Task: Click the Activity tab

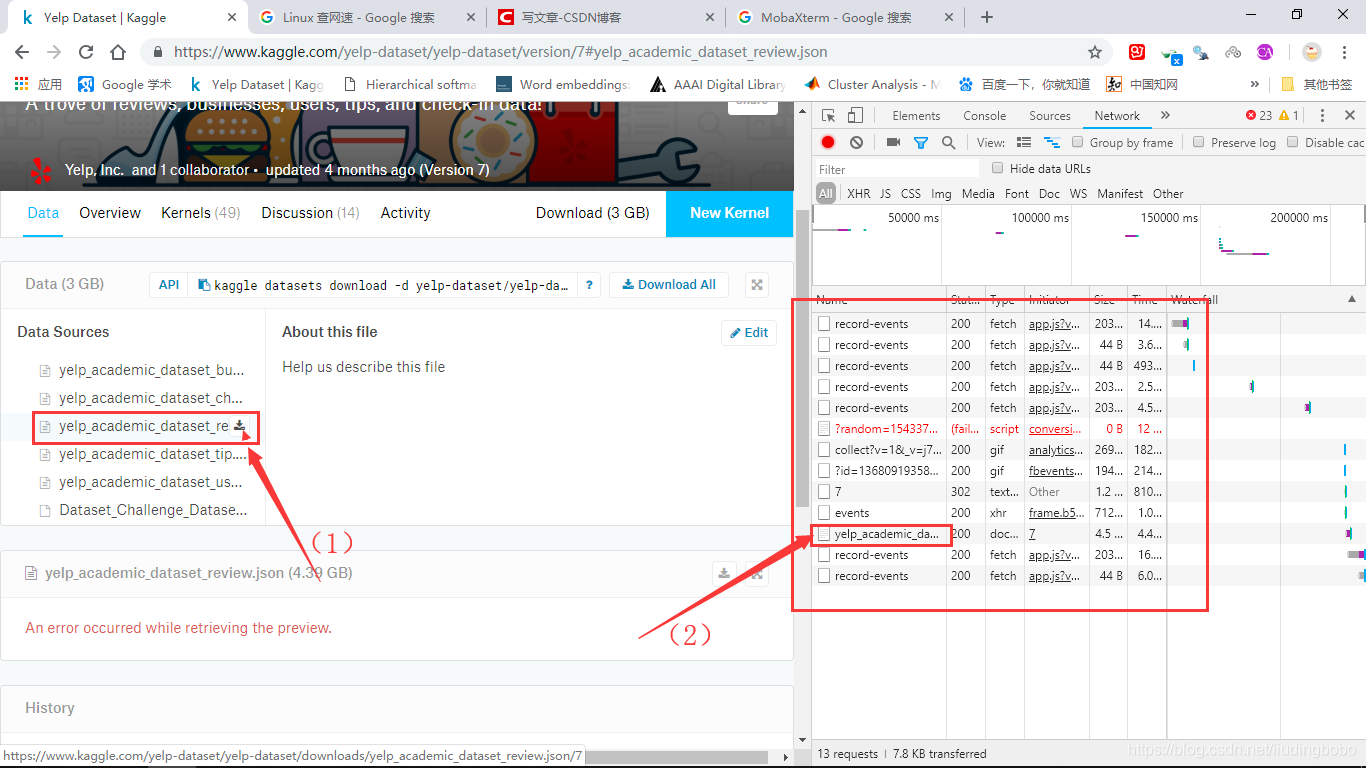Action: pos(406,213)
